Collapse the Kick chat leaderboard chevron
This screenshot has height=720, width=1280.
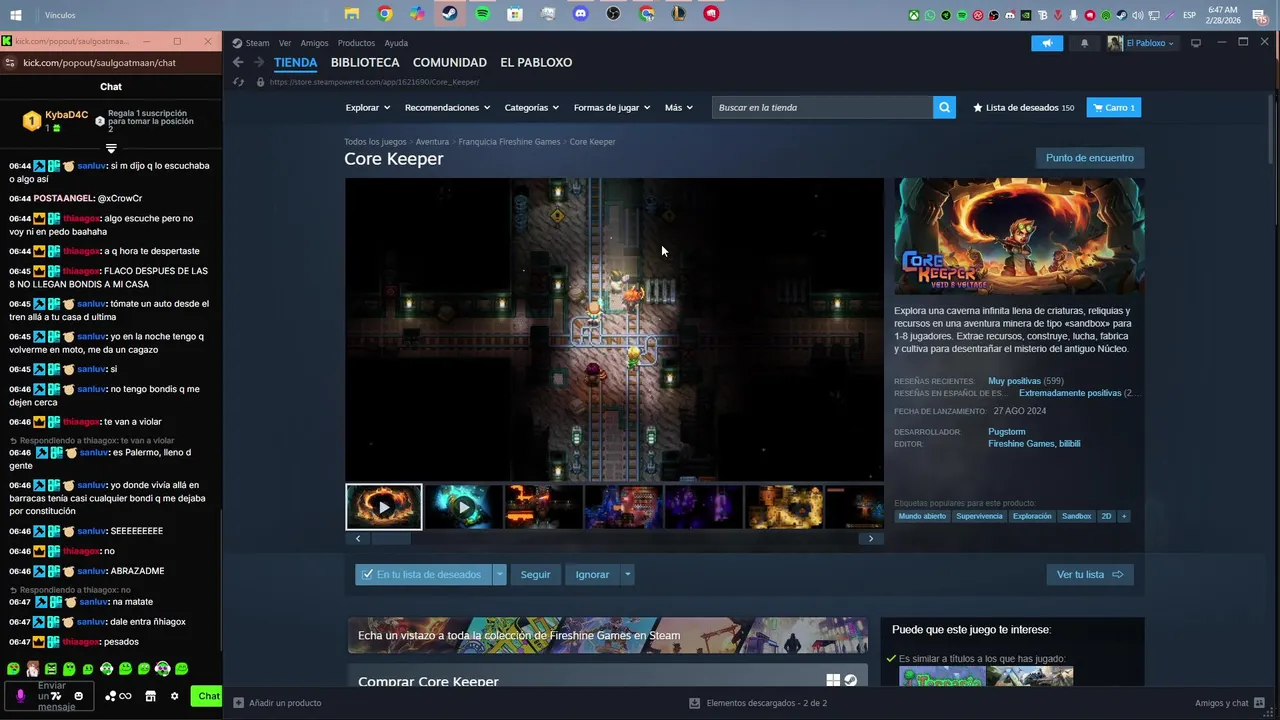click(x=111, y=148)
